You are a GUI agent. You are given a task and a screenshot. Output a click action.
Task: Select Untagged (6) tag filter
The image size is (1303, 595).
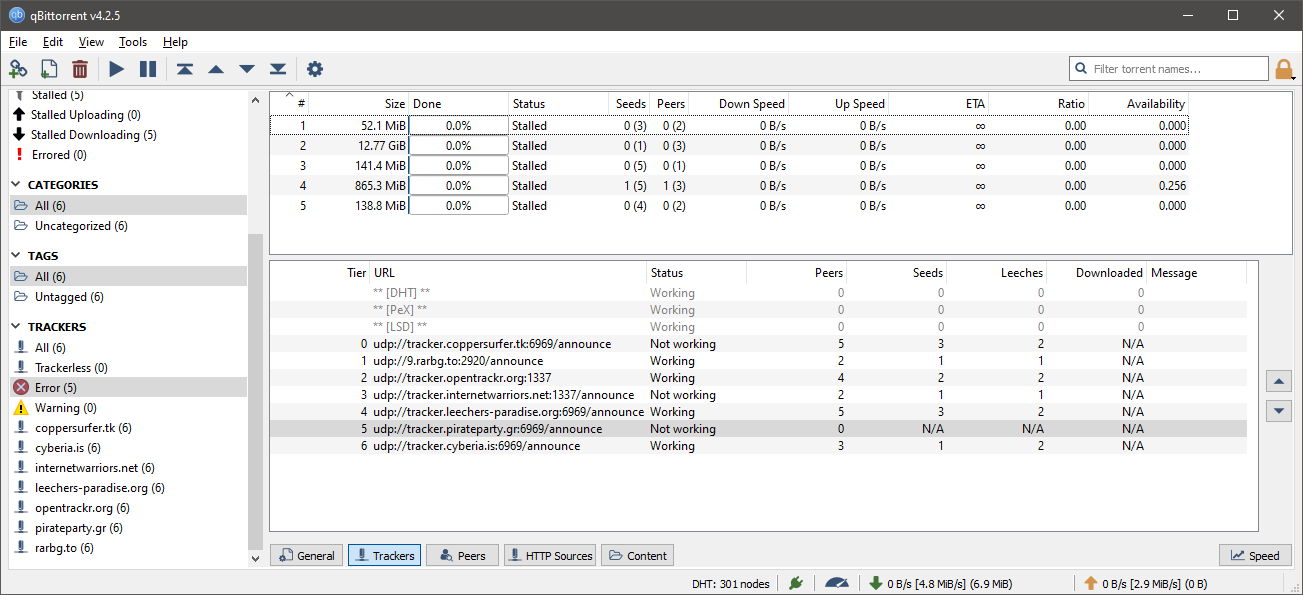[x=128, y=297]
